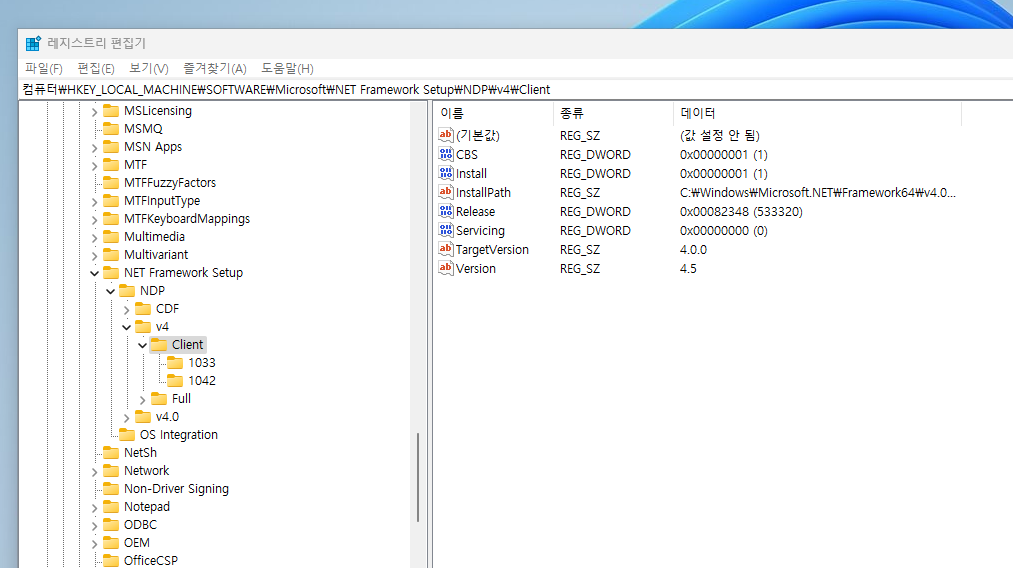
Task: Expand the Multimedia key
Action: pos(94,238)
